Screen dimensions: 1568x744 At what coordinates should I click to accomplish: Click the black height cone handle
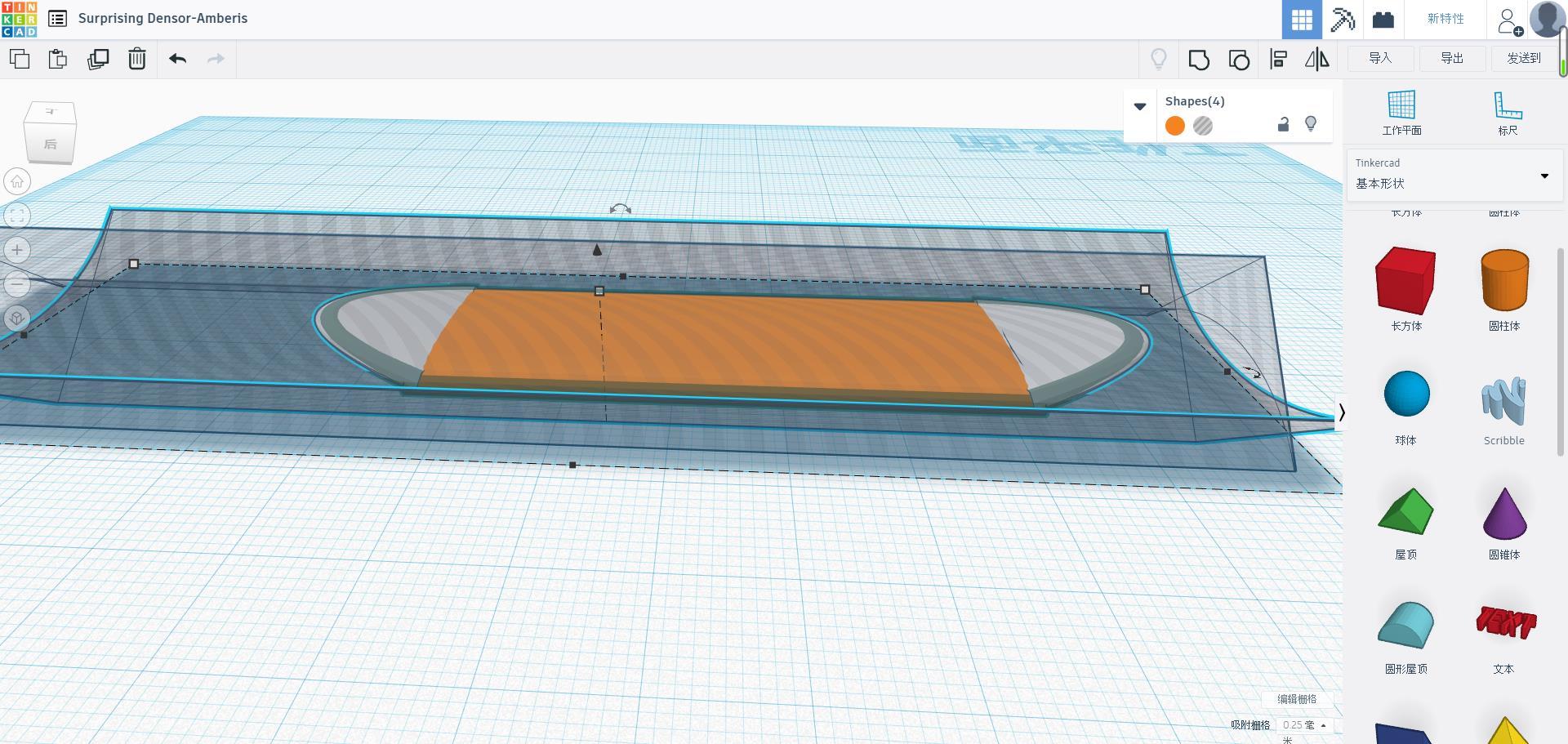[597, 250]
